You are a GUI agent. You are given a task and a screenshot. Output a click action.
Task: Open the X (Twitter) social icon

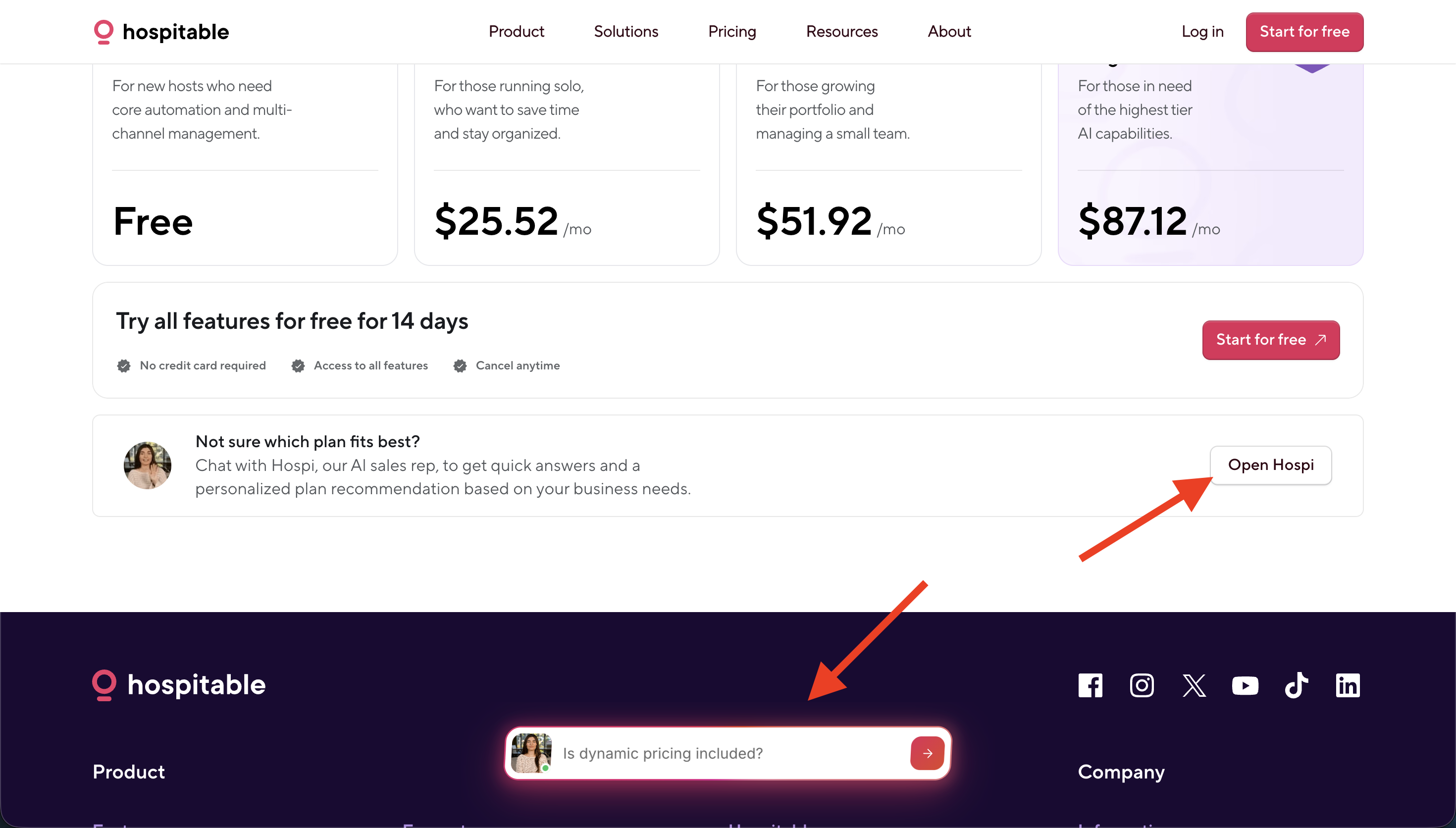point(1194,685)
